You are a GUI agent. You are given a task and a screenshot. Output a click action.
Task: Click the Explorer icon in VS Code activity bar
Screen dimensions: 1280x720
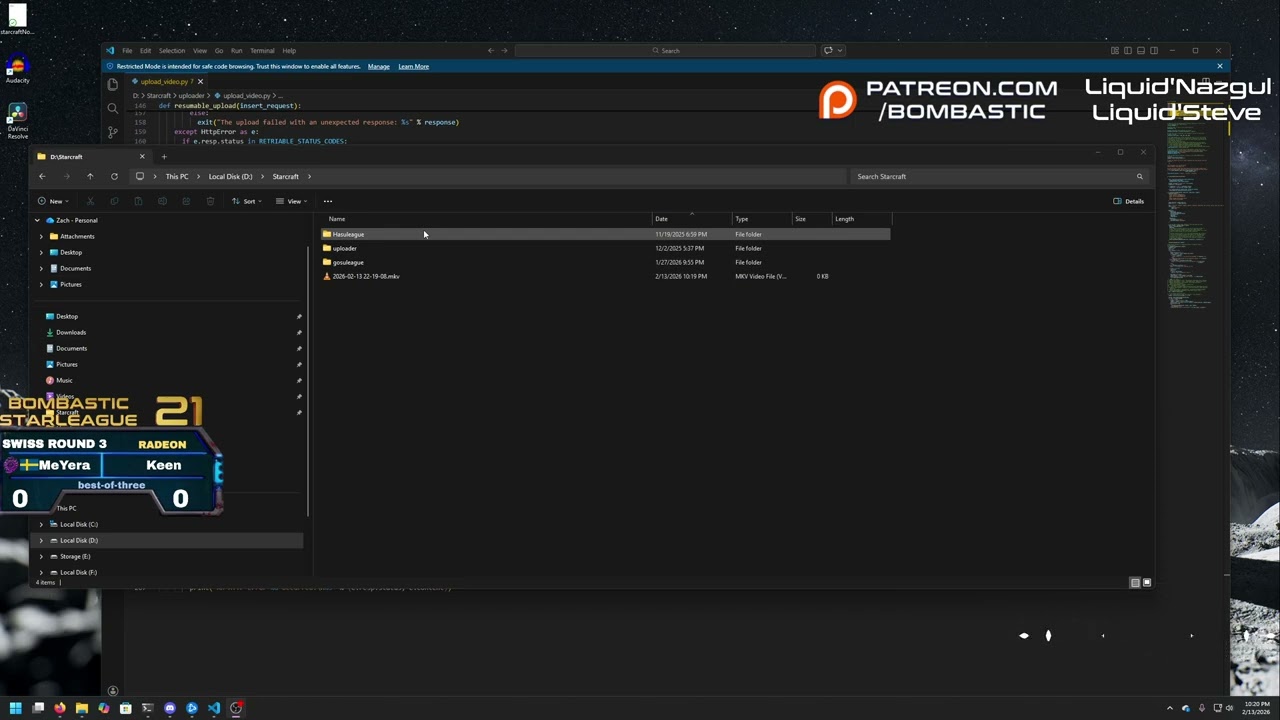tap(112, 84)
